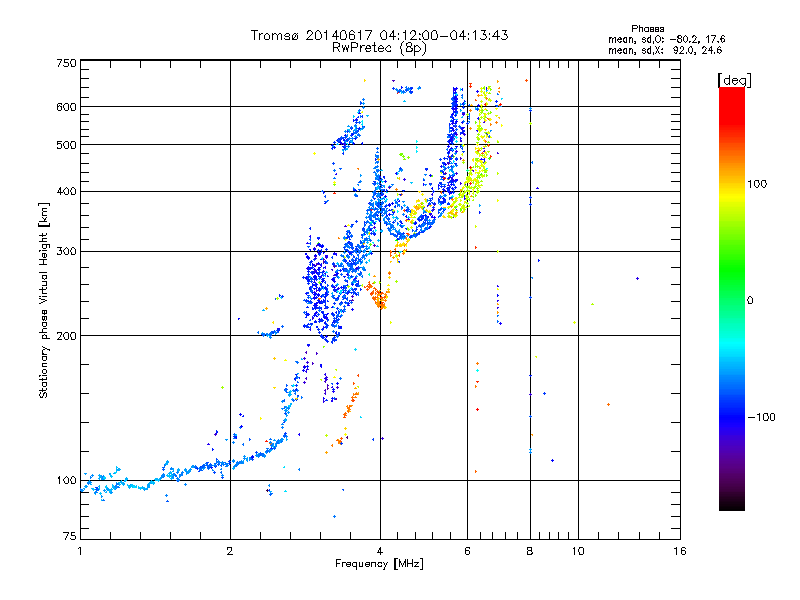
Task: Select the 'mean, sd,X: 92.0, 24.6' line
Action: pyautogui.click(x=665, y=50)
